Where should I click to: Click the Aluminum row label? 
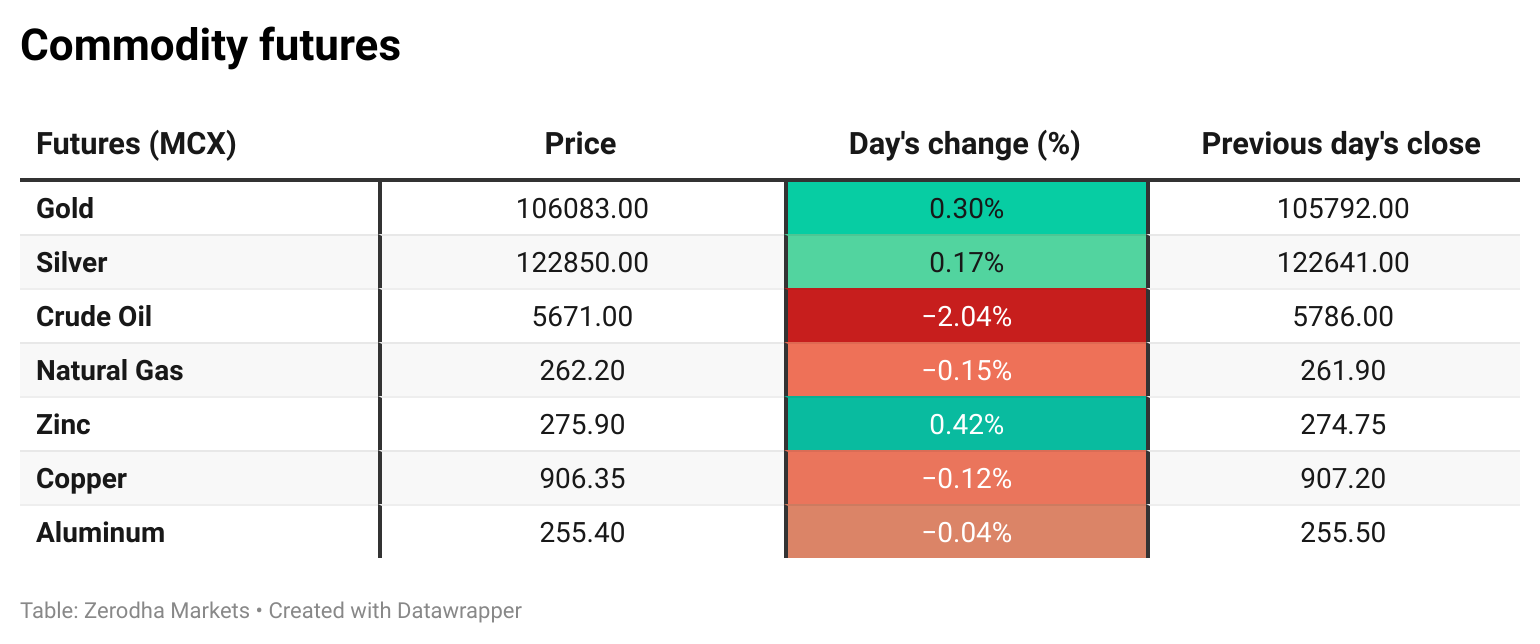coord(100,533)
